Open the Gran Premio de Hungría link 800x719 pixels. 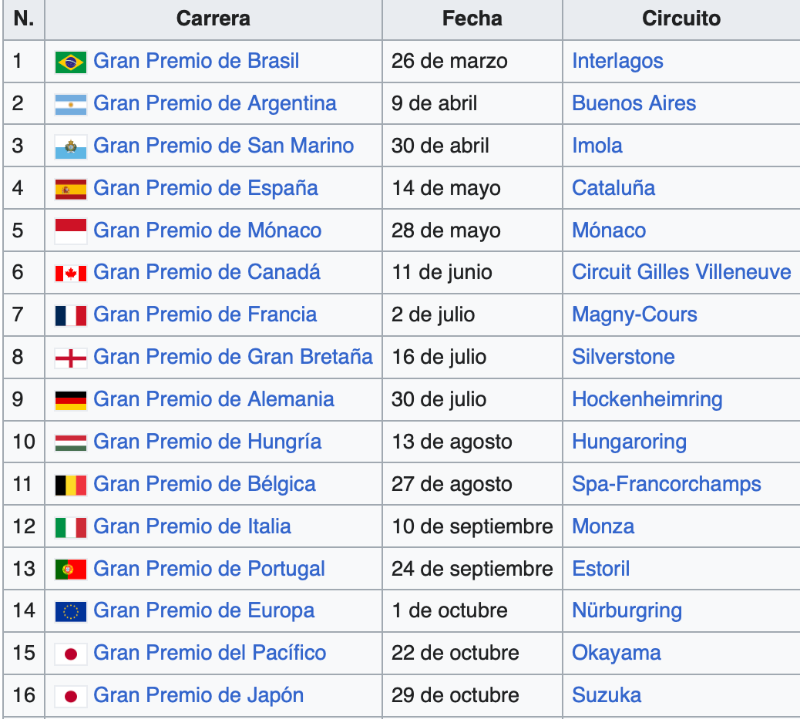[207, 441]
